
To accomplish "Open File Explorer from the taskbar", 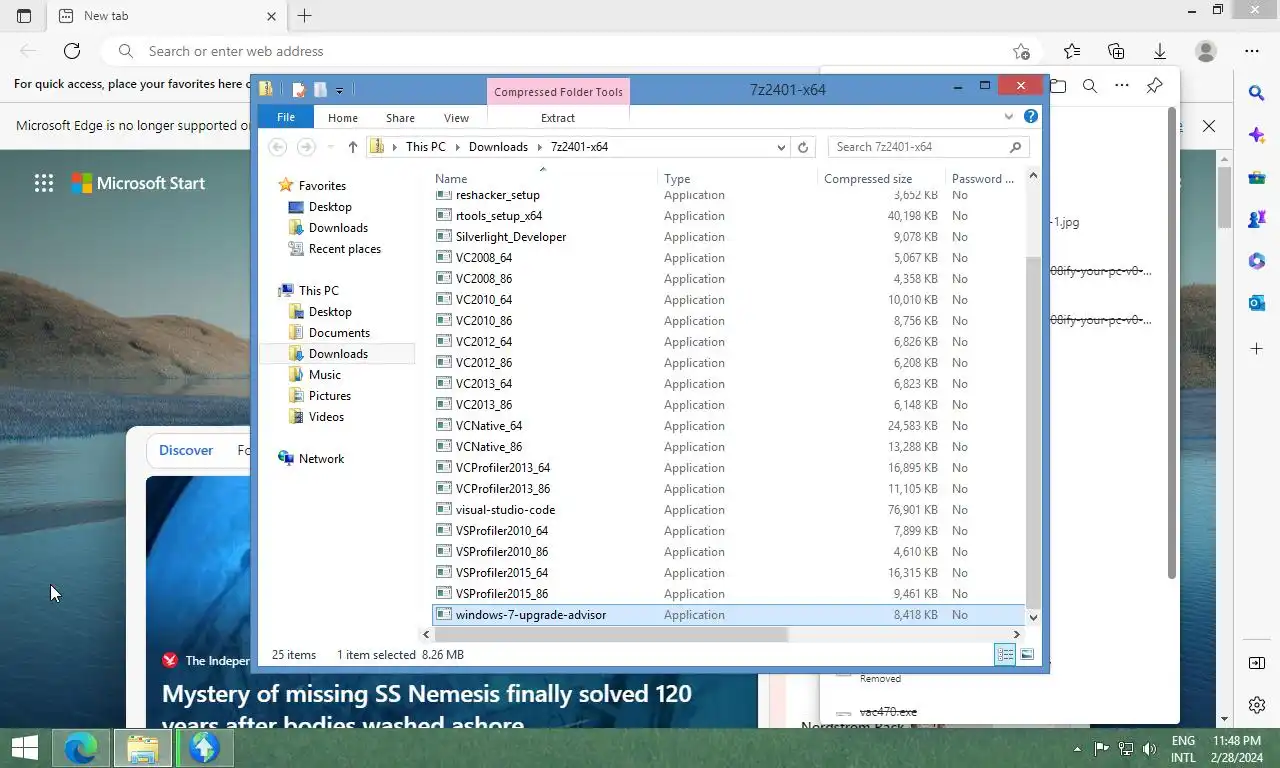I will (142, 748).
